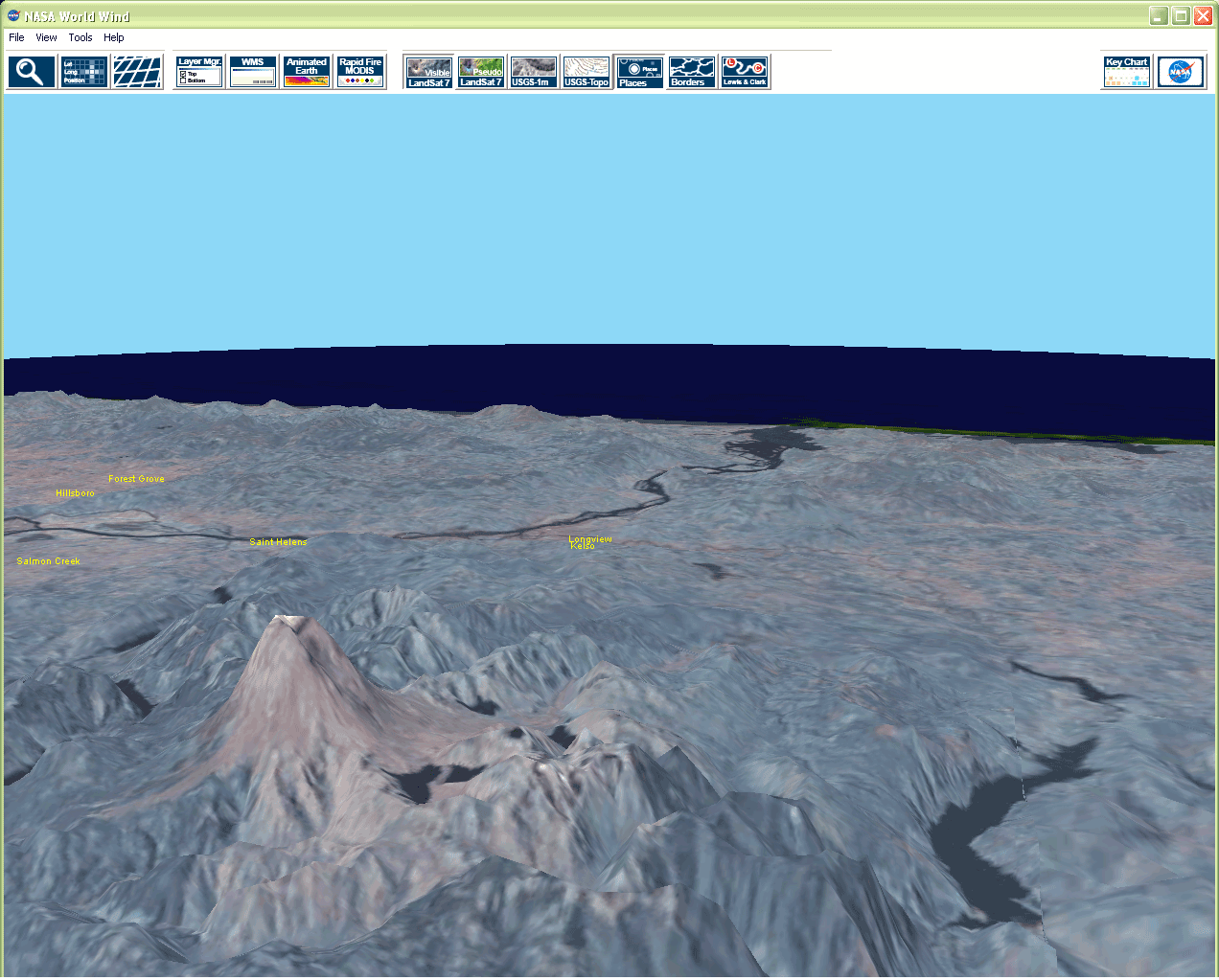The width and height of the screenshot is (1219, 980).
Task: Toggle the Visible LandSat 7 layer
Action: click(428, 72)
